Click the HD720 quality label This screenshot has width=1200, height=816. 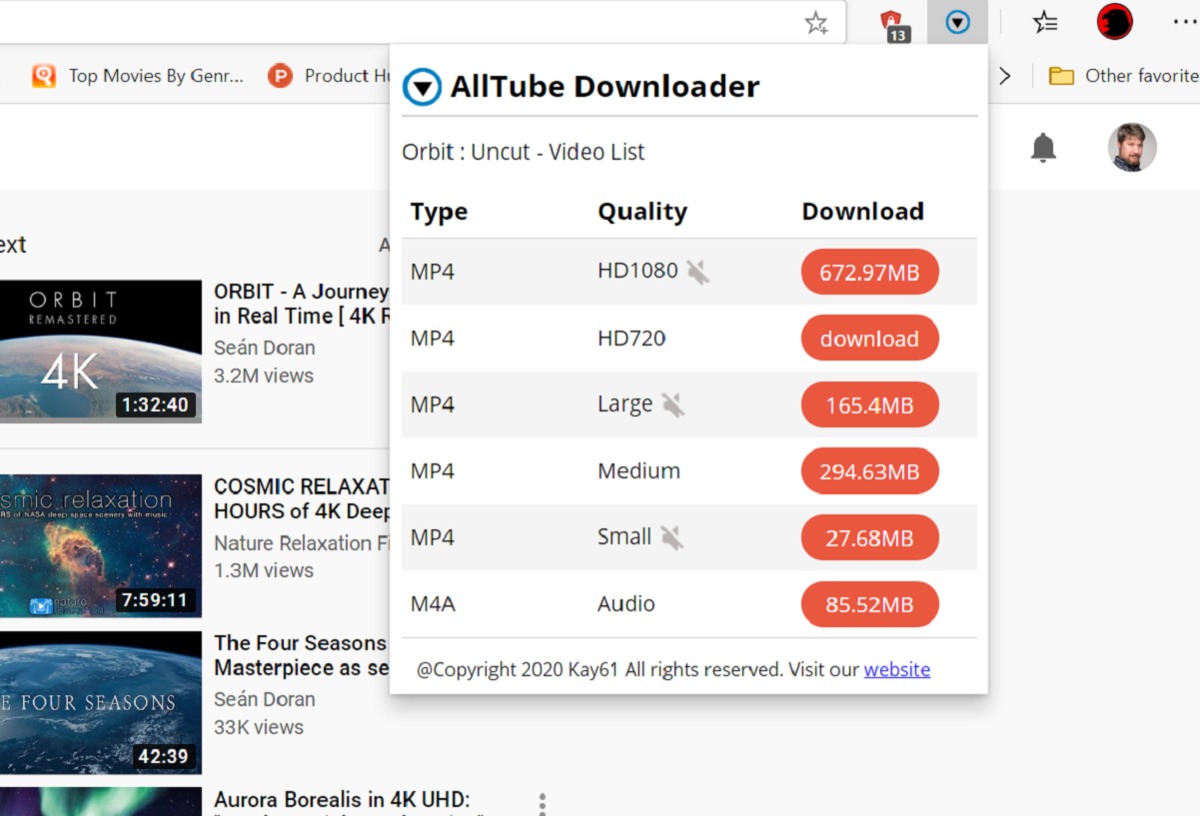pos(631,338)
